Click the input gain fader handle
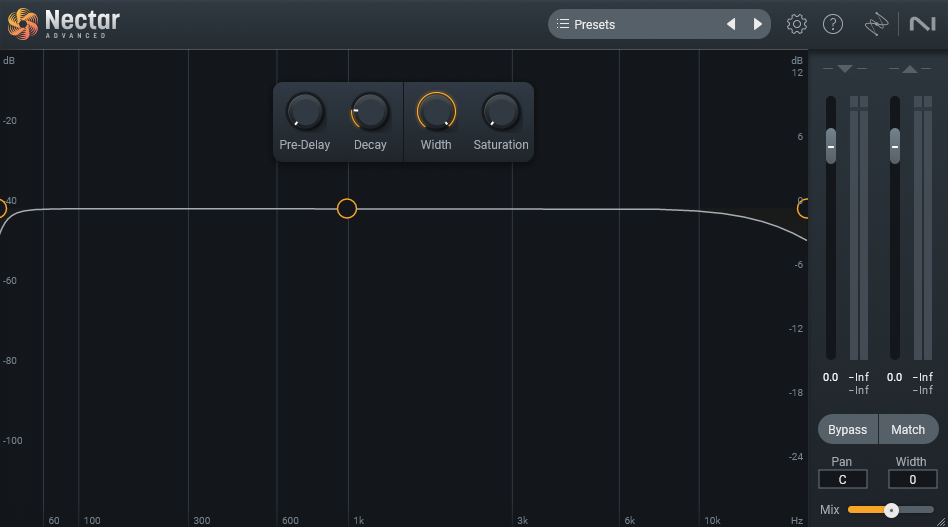Viewport: 948px width, 527px height. pos(831,146)
